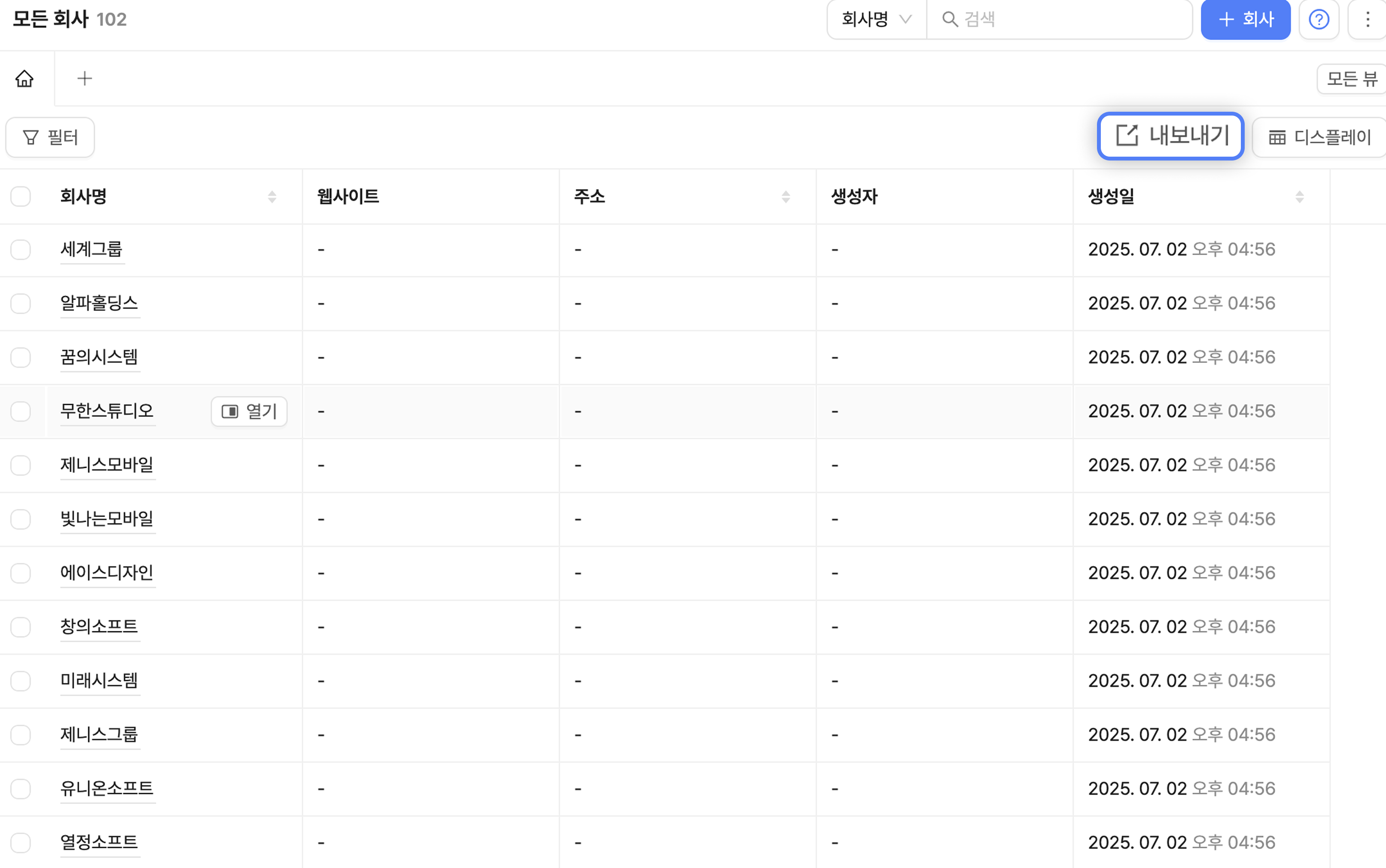The height and width of the screenshot is (868, 1386).
Task: Toggle the select-all header checkbox
Action: (21, 196)
